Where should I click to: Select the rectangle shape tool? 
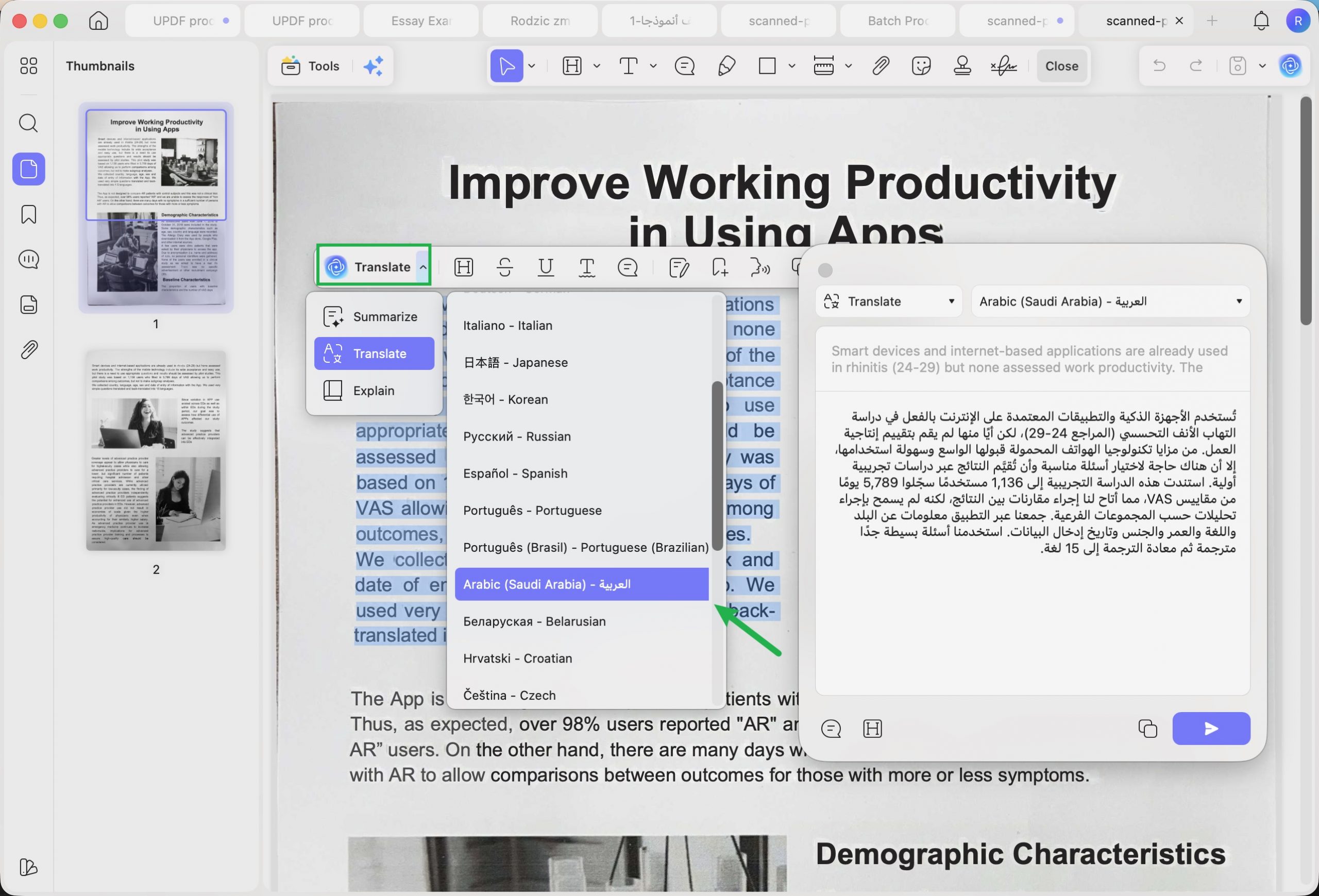767,66
